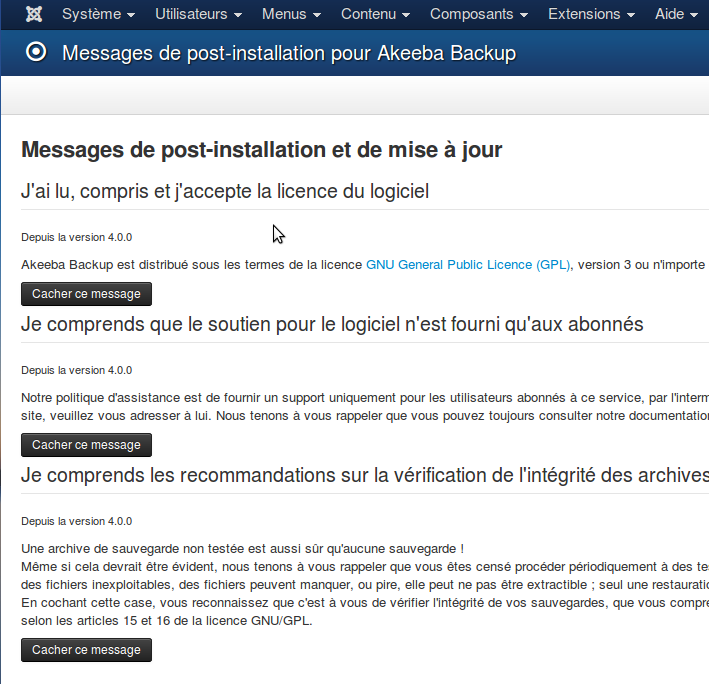Expand the Utilisateurs menu

pyautogui.click(x=198, y=15)
